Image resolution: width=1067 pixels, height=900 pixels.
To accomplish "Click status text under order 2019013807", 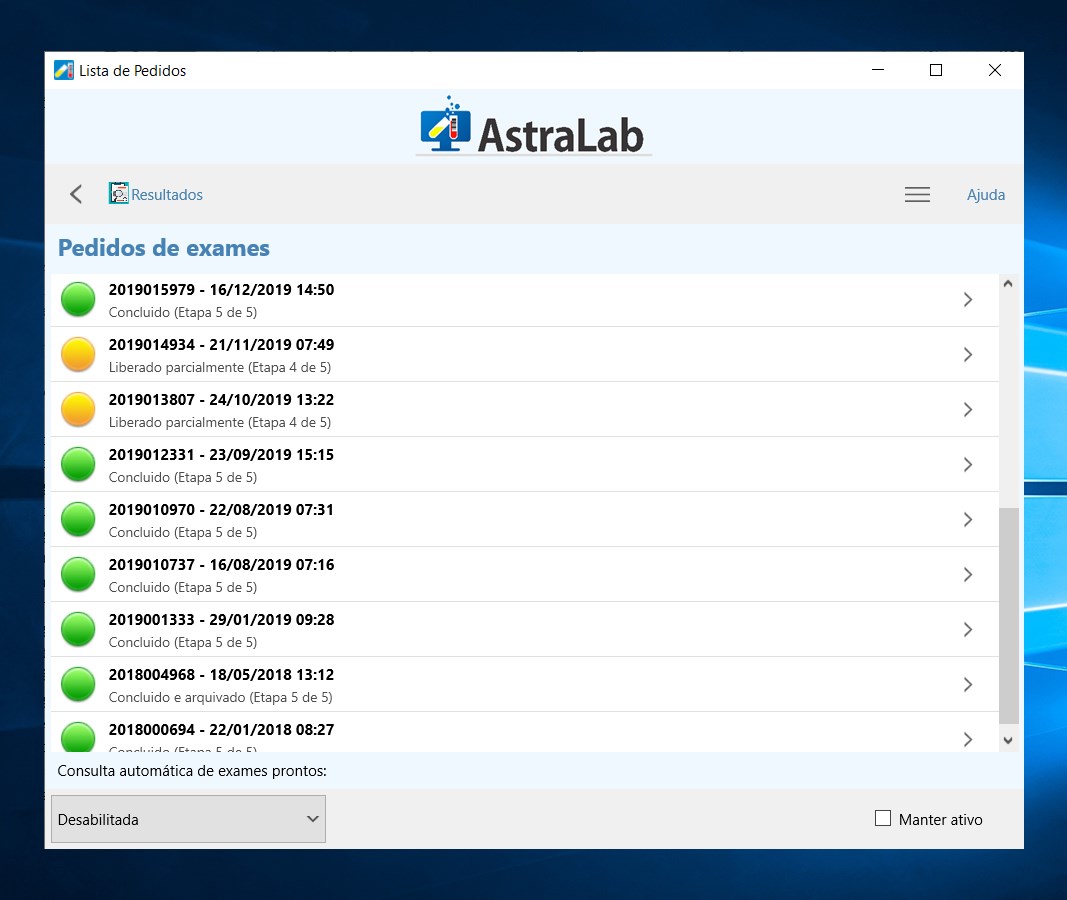I will pyautogui.click(x=220, y=422).
